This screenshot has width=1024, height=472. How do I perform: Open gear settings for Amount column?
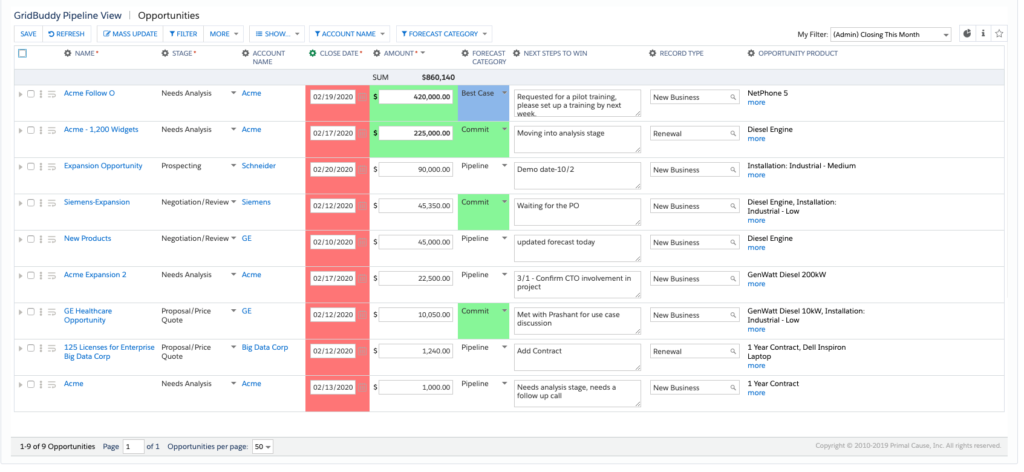point(377,54)
